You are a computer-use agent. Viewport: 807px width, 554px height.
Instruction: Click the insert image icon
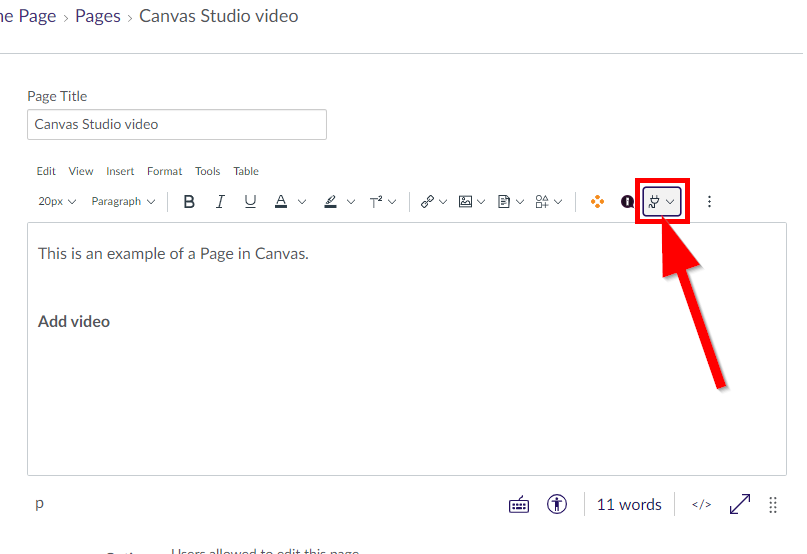coord(465,201)
